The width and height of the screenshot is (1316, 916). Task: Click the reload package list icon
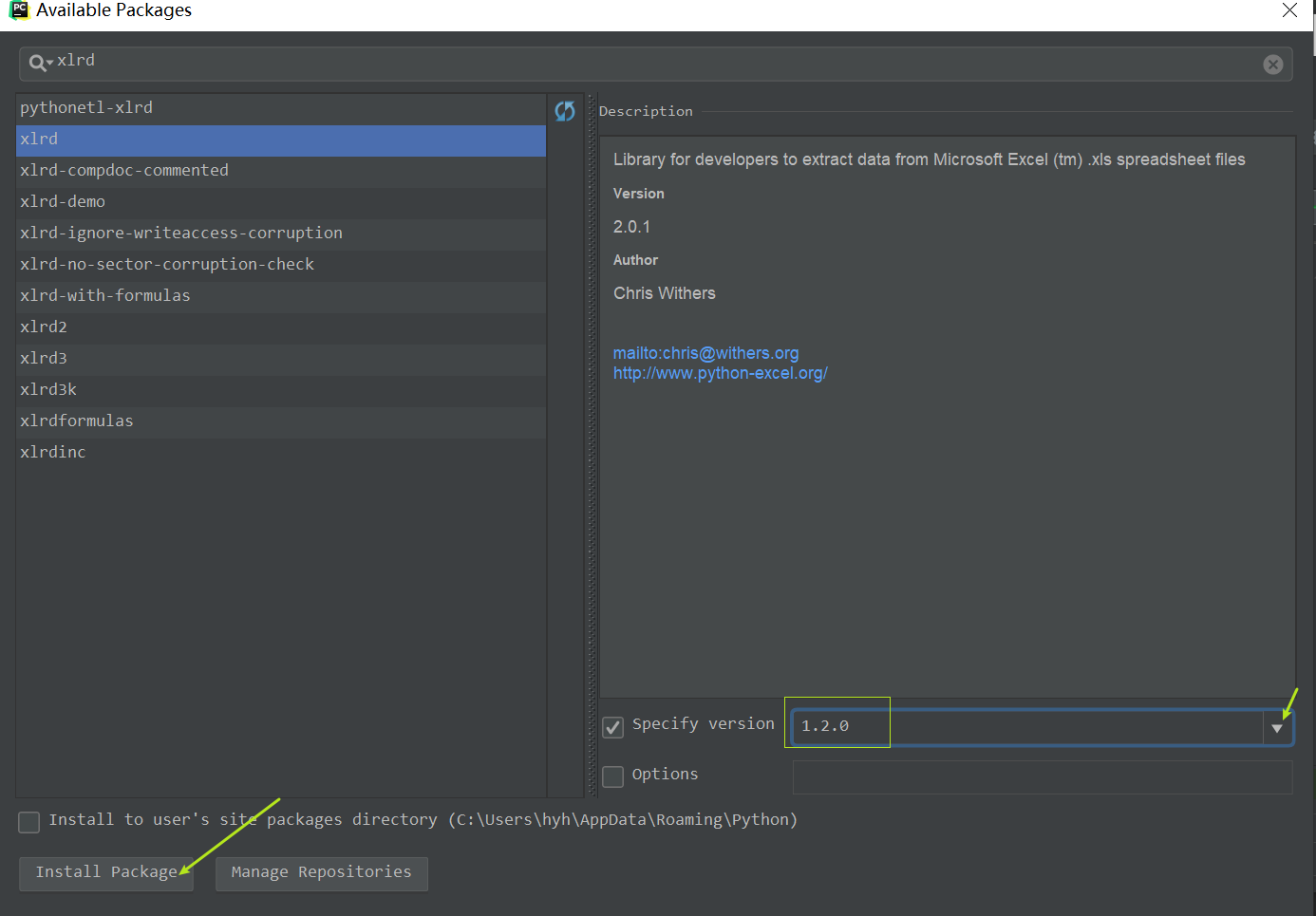[x=565, y=111]
